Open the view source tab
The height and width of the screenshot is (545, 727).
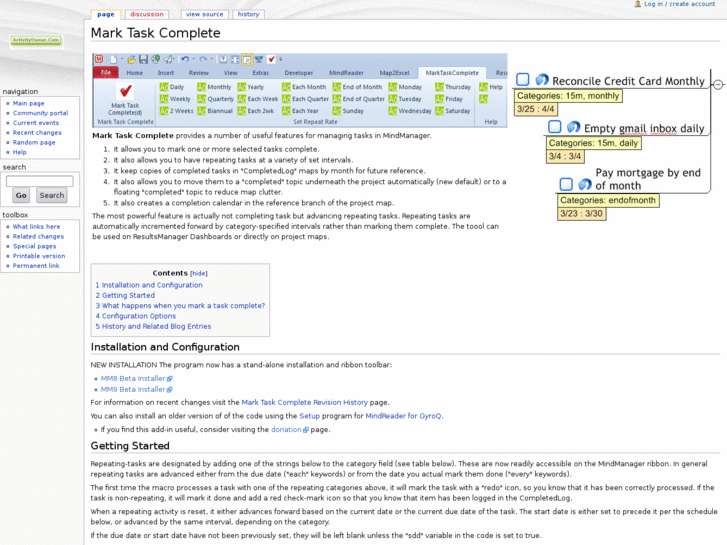tap(204, 14)
